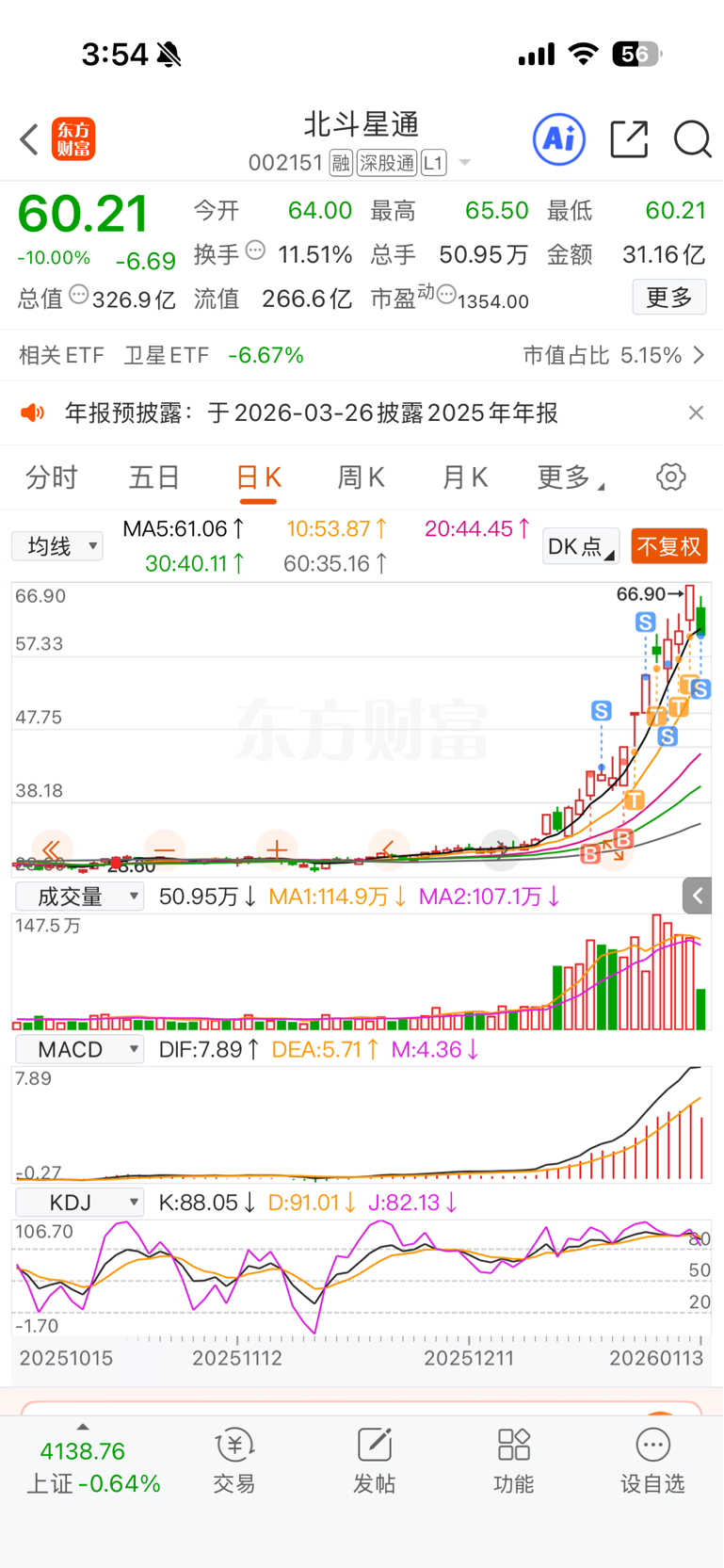Image resolution: width=724 pixels, height=1568 pixels.
Task: Tap the announcement speaker icon
Action: tap(33, 412)
